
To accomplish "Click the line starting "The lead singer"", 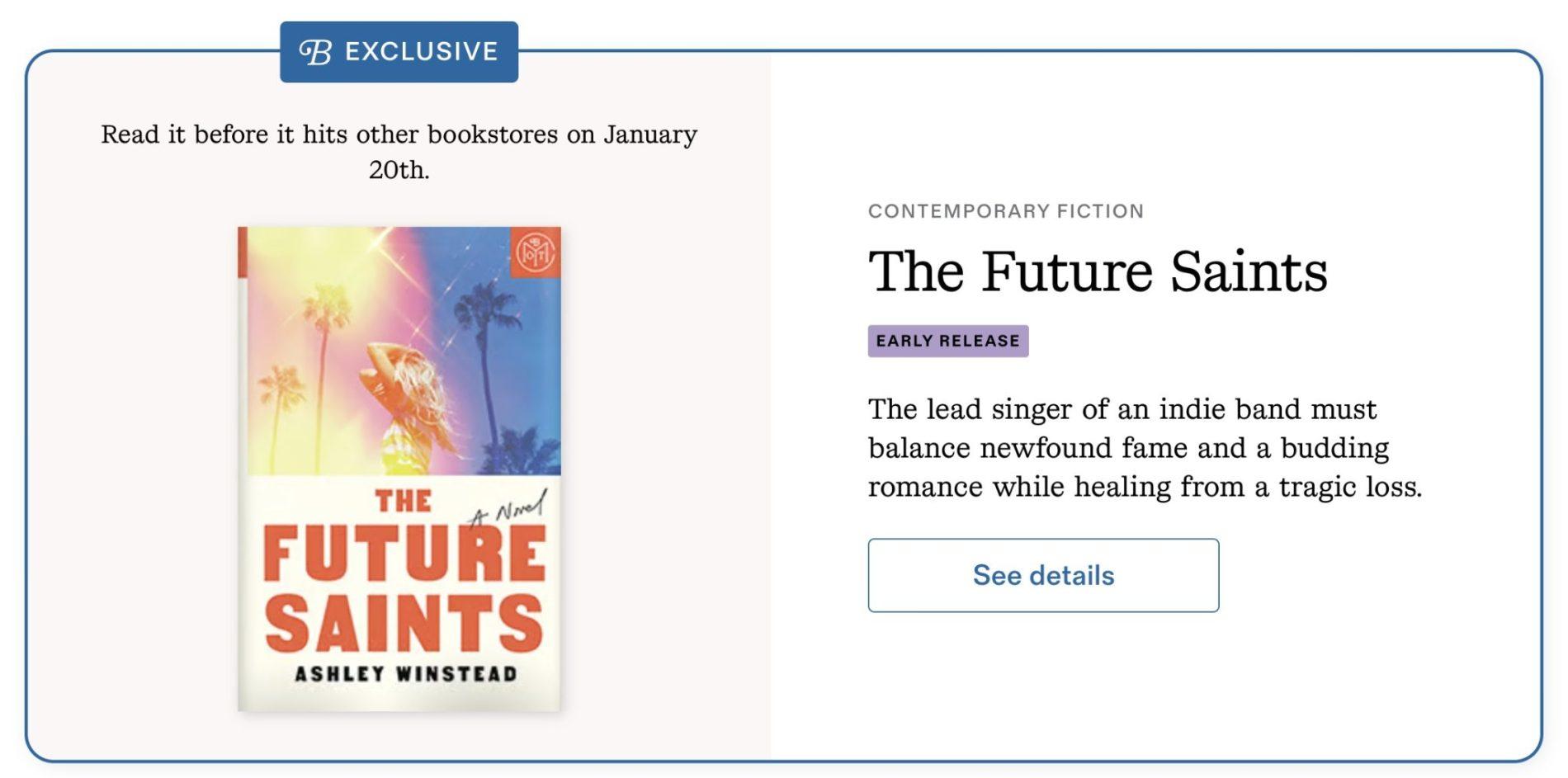I will 1122,409.
